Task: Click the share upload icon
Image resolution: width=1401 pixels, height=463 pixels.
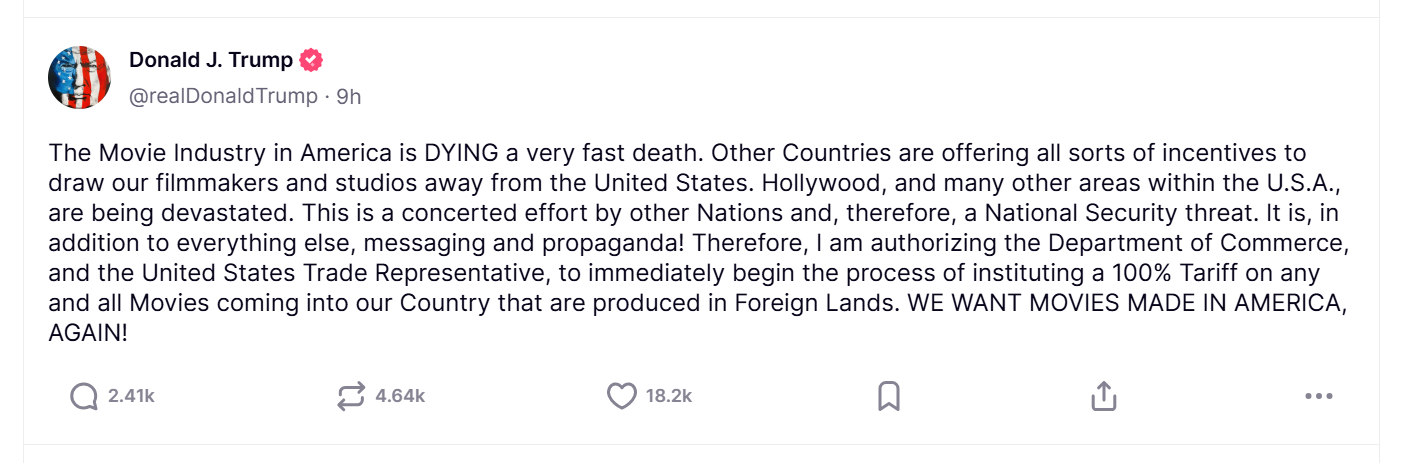Action: (x=1103, y=397)
